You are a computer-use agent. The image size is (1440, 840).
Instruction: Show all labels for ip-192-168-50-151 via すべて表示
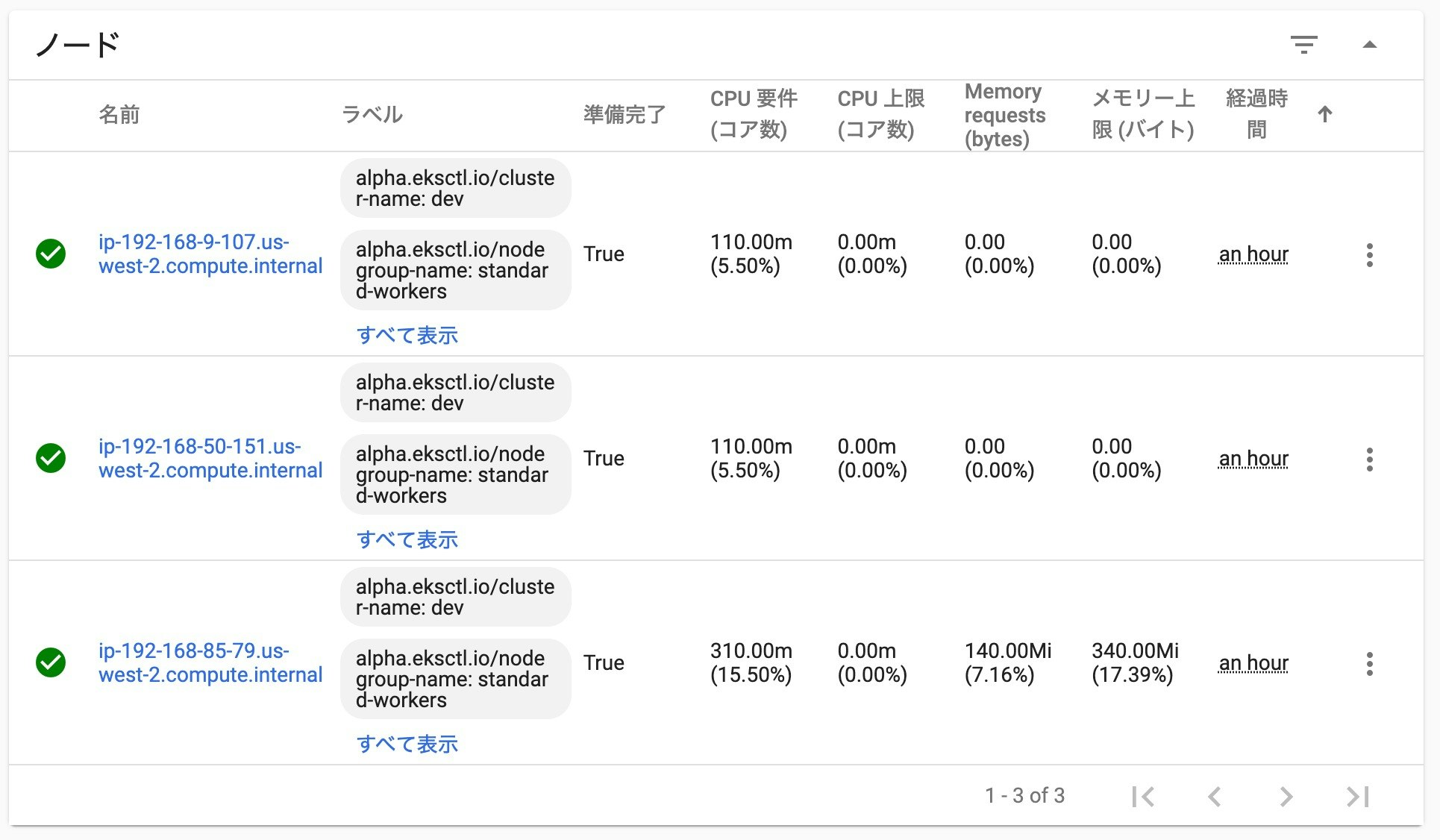pos(408,539)
